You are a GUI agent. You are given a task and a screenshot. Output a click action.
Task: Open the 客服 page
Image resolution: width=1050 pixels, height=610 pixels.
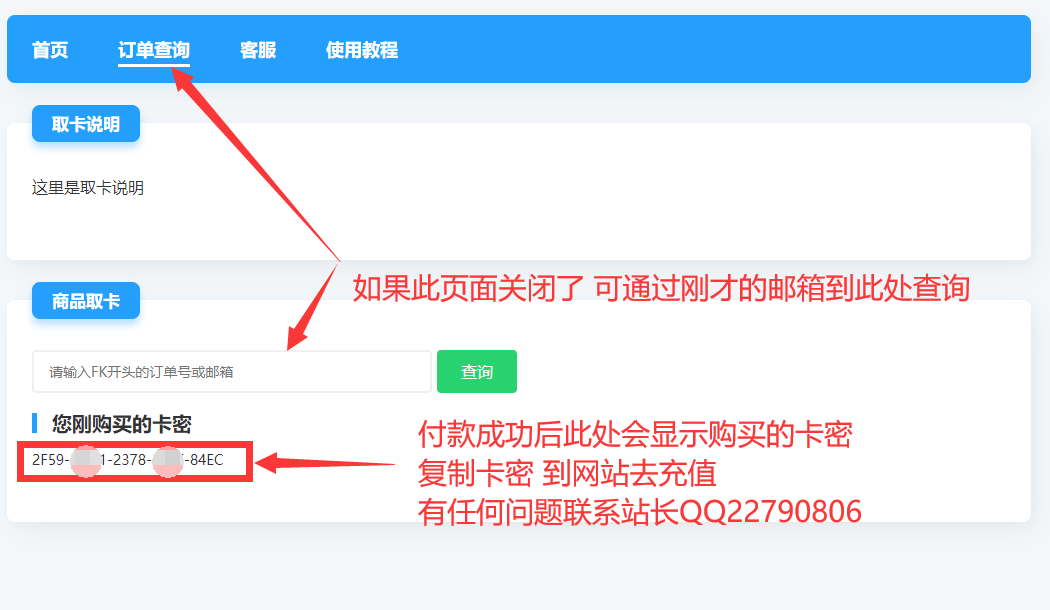(x=258, y=50)
